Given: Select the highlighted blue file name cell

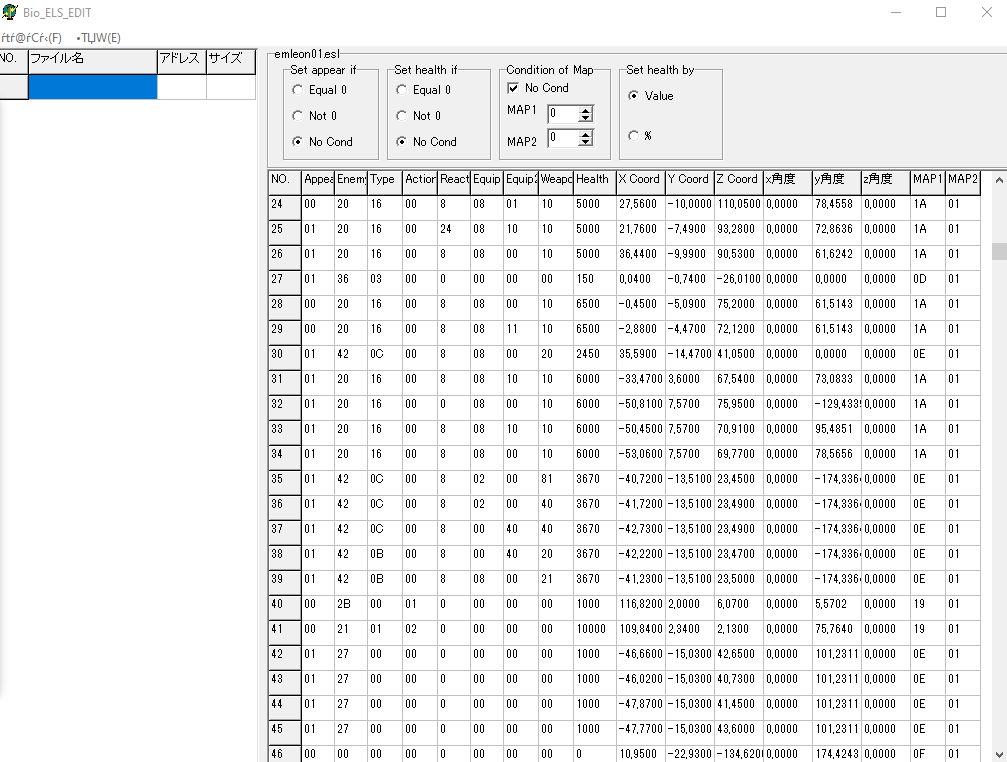Looking at the screenshot, I should pos(92,87).
